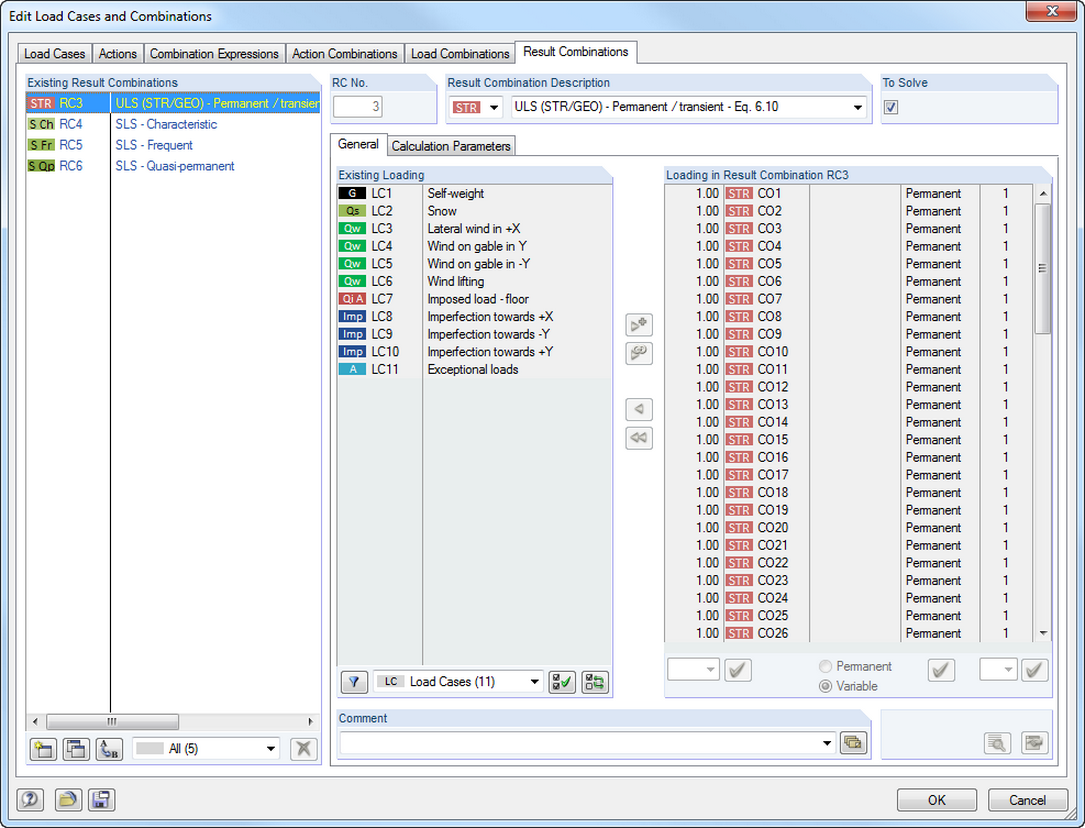This screenshot has width=1085, height=828.
Task: Remove selected loading with single left arrow
Action: (x=639, y=409)
